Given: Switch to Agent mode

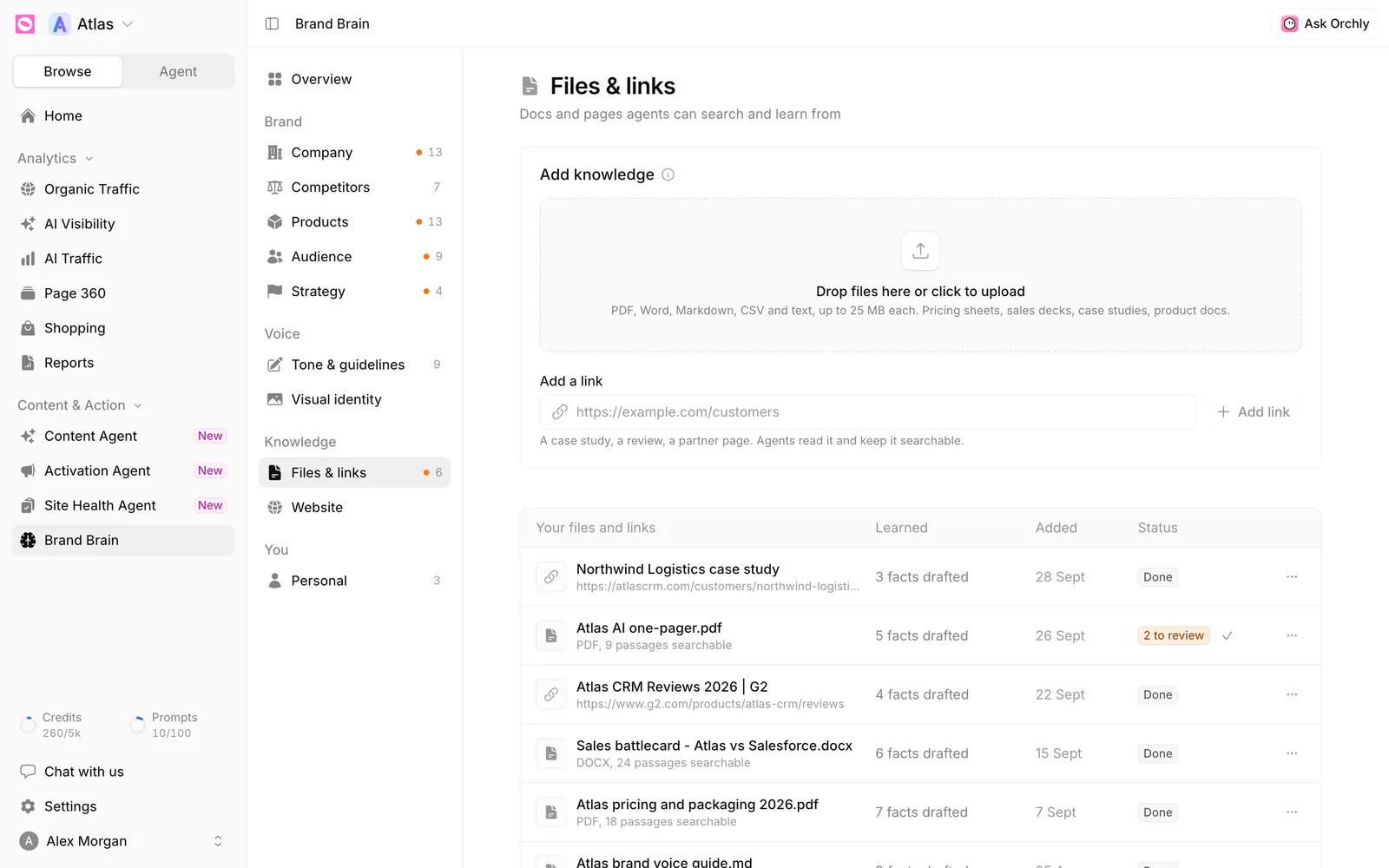Looking at the screenshot, I should click(x=178, y=71).
